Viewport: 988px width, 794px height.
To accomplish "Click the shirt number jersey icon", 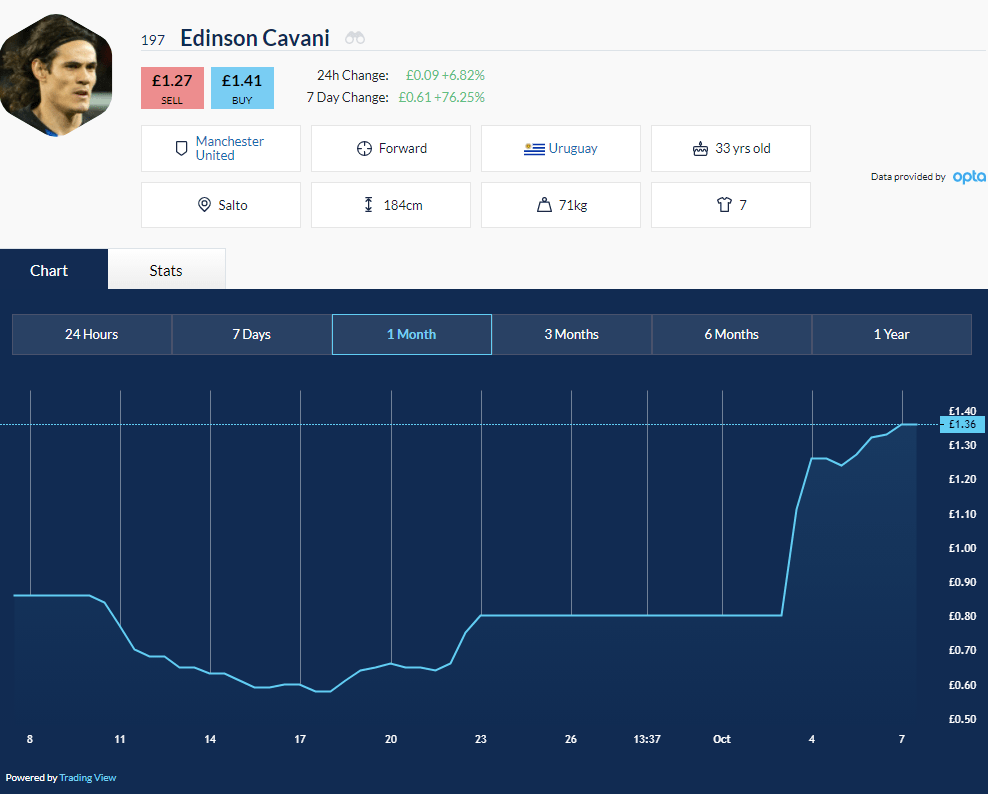I will coord(724,205).
